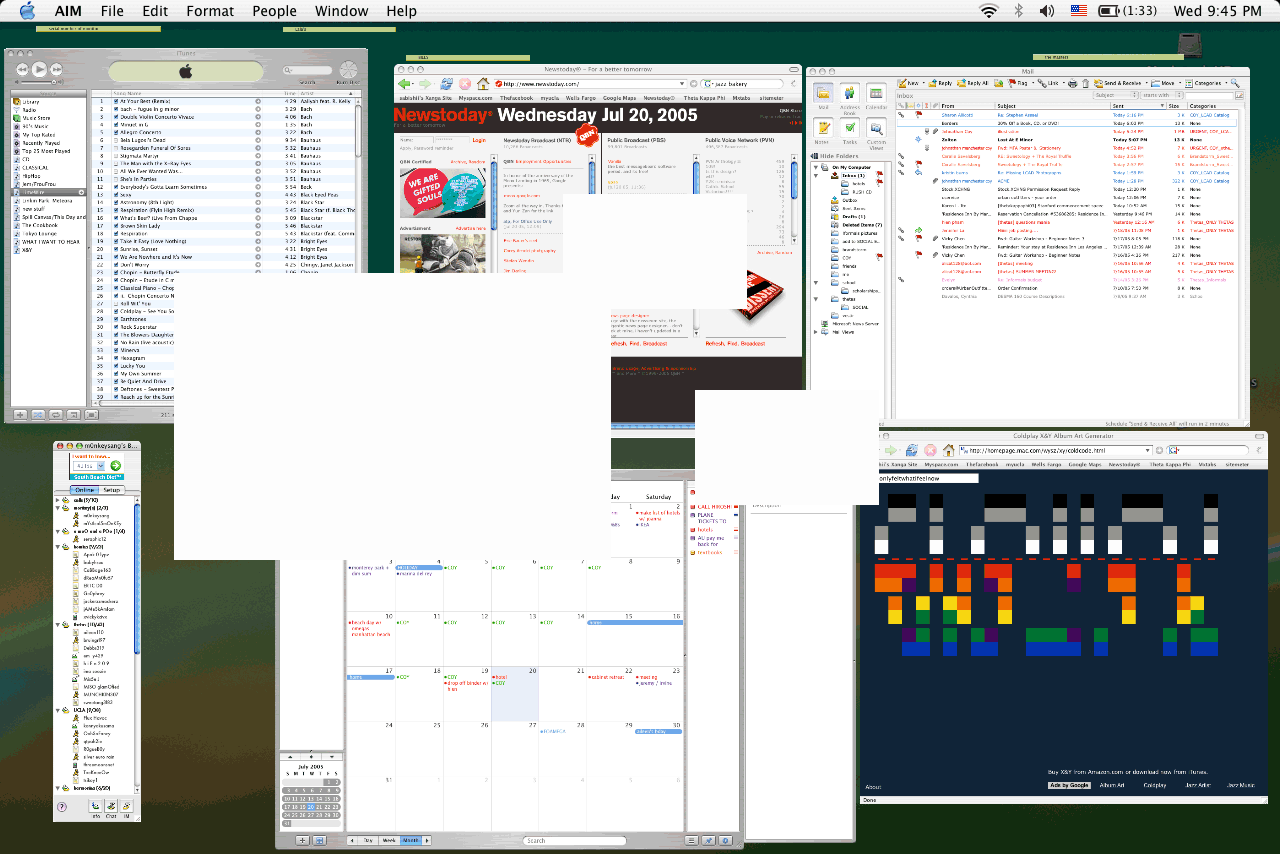This screenshot has height=854, width=1280.
Task: Uncheck the song Minerva
Action: 116,350
